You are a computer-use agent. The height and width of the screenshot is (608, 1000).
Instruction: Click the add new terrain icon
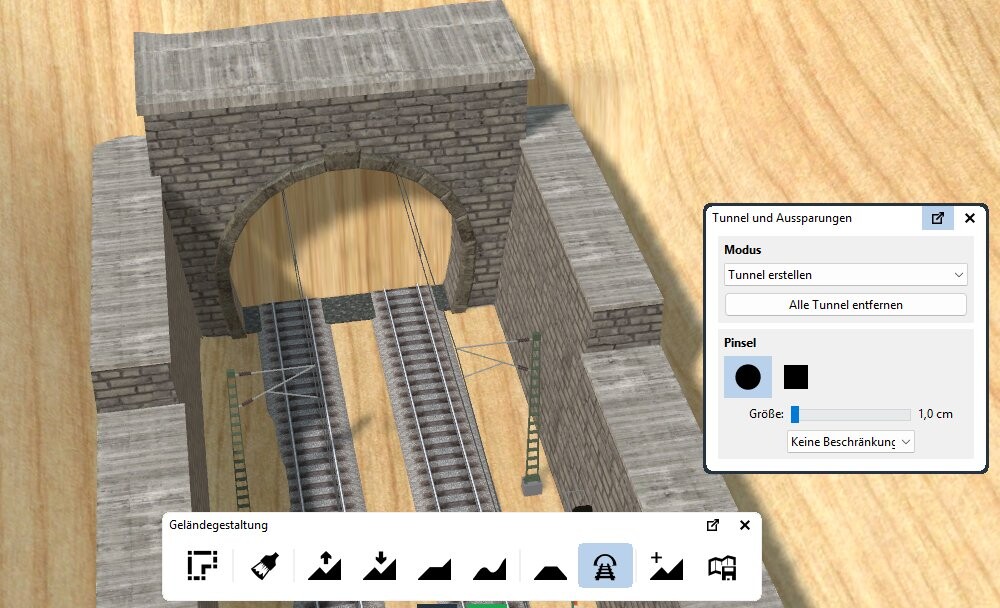coord(666,565)
